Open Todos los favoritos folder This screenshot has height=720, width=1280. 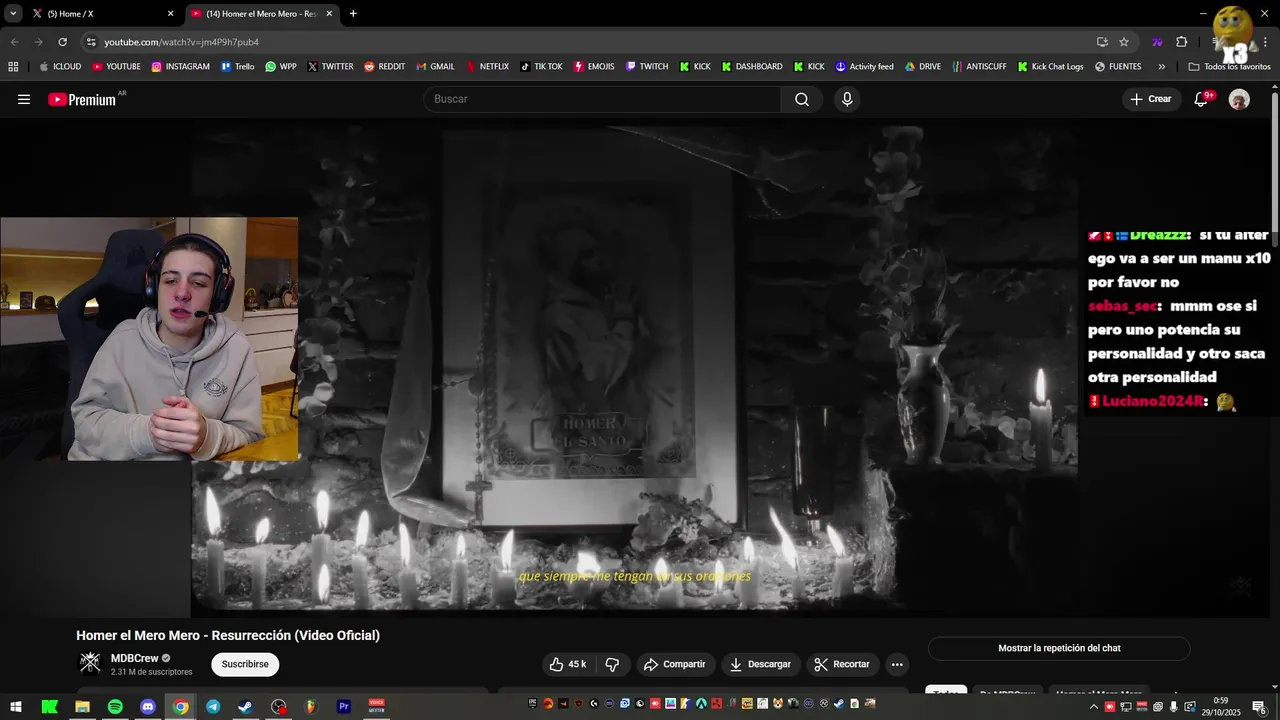(x=1229, y=67)
